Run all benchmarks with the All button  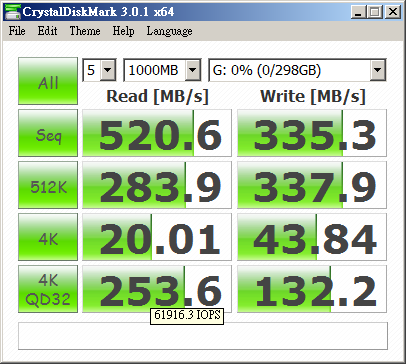click(48, 81)
